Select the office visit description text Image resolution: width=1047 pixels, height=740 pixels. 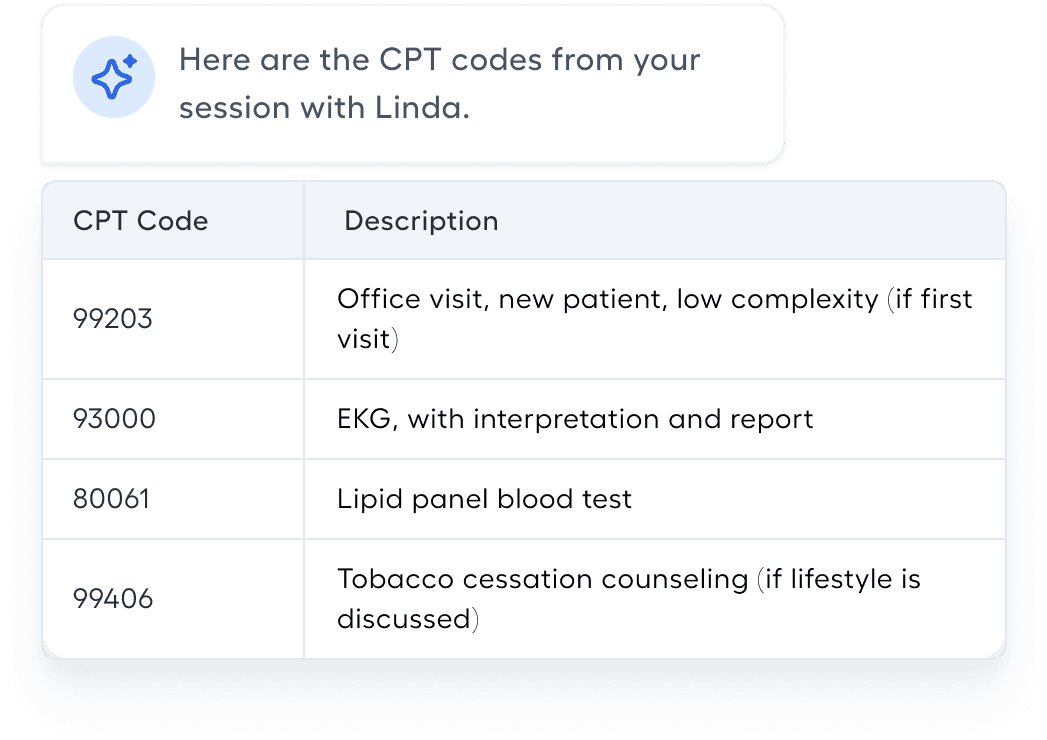655,318
